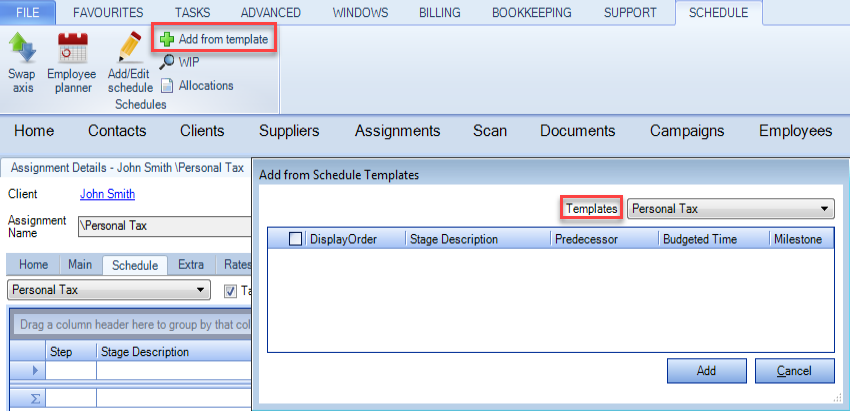Switch to the BILLING ribbon tab

coord(440,12)
